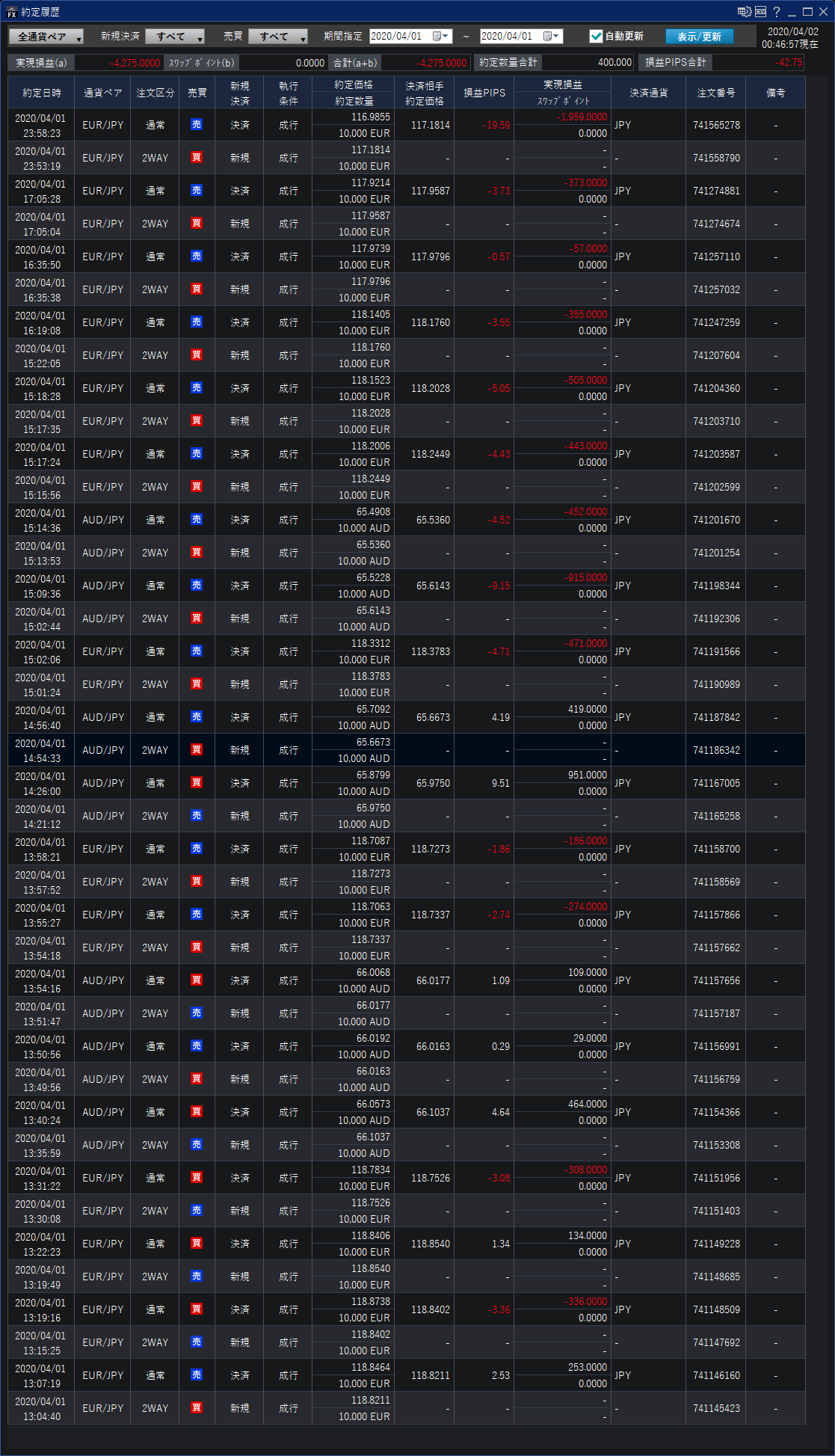
Task: Sort by the 約定日時 column header
Action: tap(42, 93)
